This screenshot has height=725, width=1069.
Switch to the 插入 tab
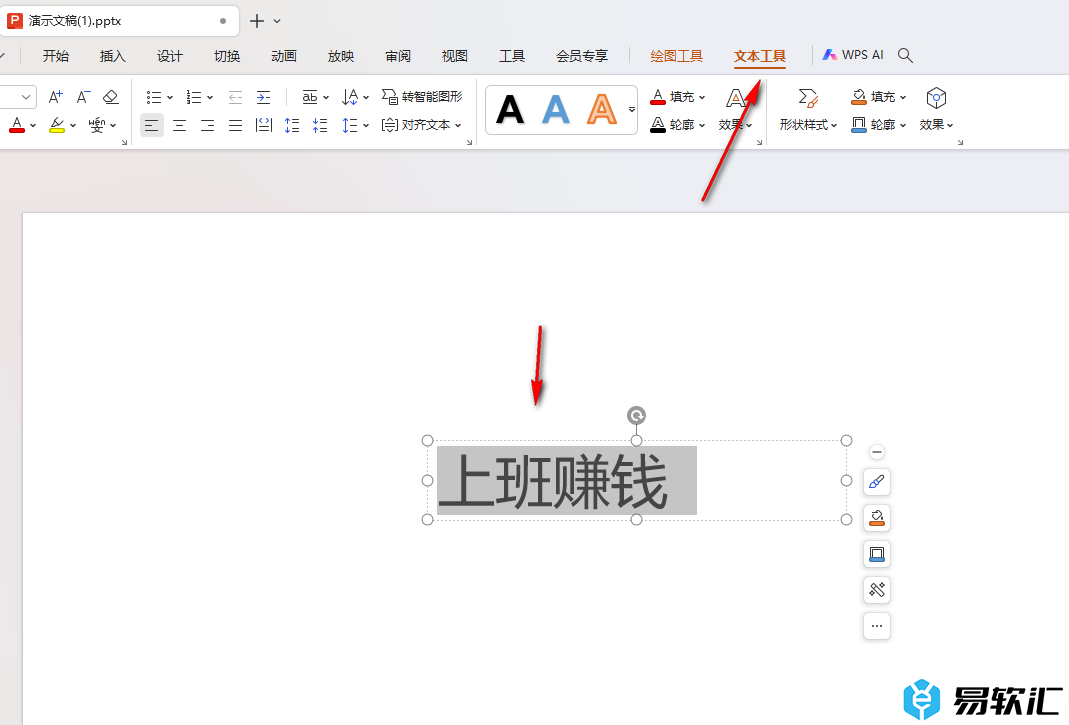pos(112,56)
